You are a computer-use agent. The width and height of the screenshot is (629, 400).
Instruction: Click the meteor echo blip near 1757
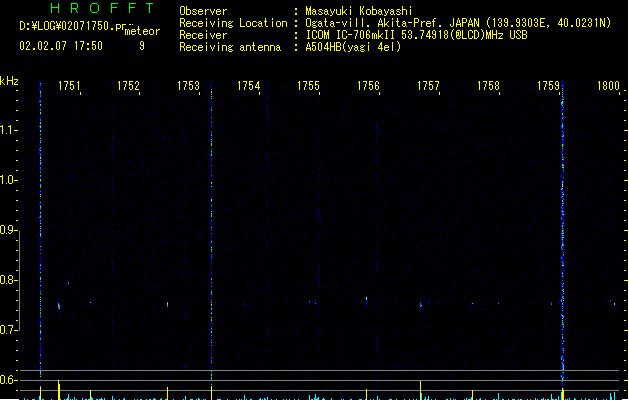pyautogui.click(x=421, y=305)
